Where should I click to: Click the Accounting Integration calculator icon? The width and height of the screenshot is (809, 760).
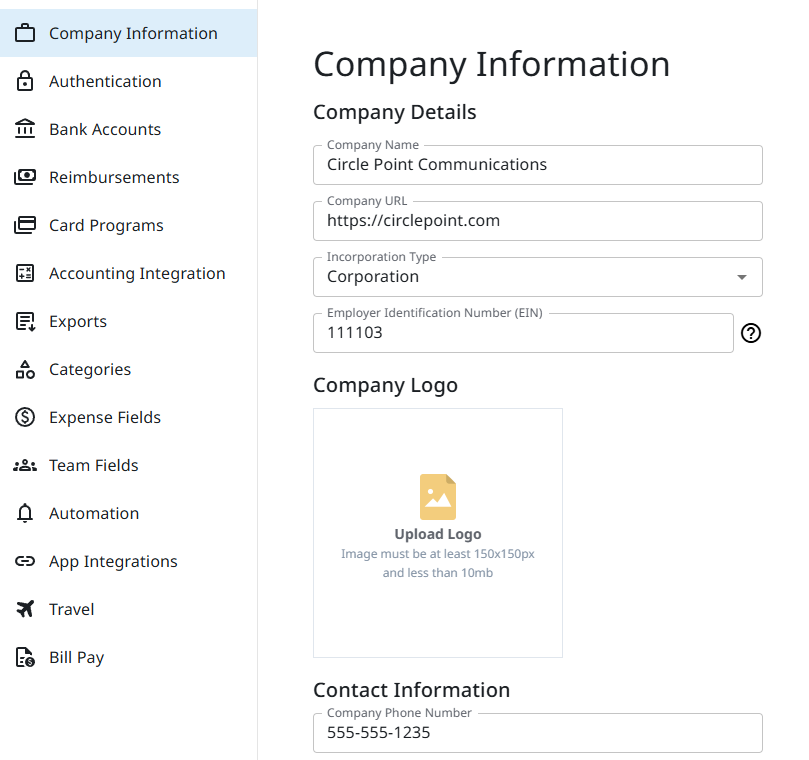coord(25,273)
